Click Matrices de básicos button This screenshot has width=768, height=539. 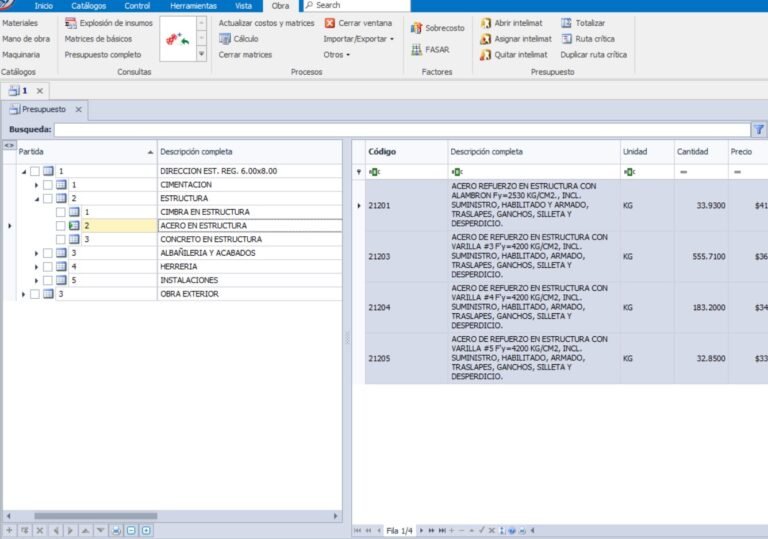pyautogui.click(x=98, y=39)
